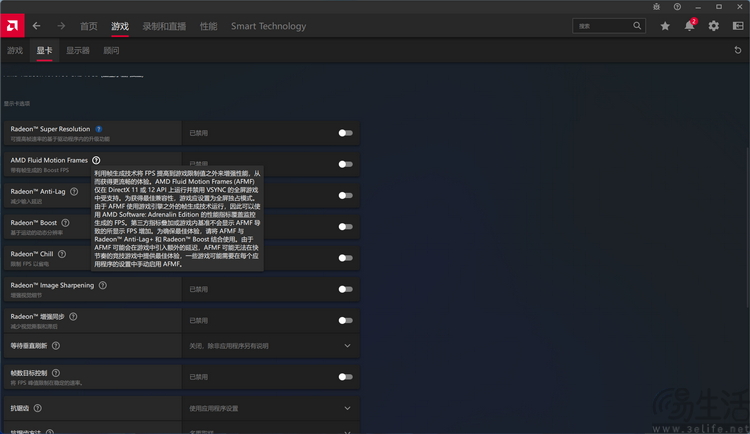Turn on Radeon Anti-Lag switch
Viewport: 750px width, 434px height.
[345, 195]
